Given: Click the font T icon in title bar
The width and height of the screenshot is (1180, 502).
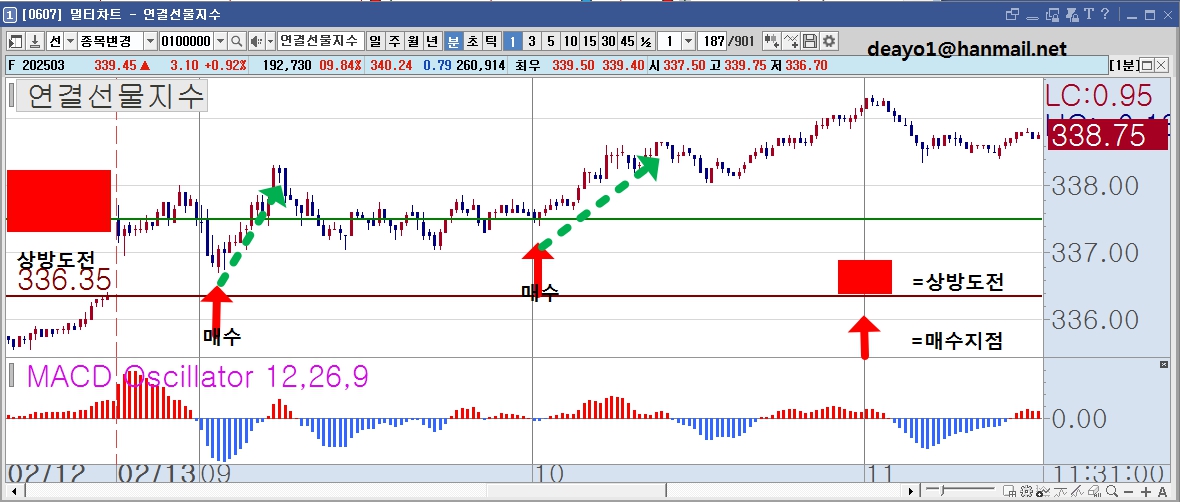Looking at the screenshot, I should click(1089, 14).
